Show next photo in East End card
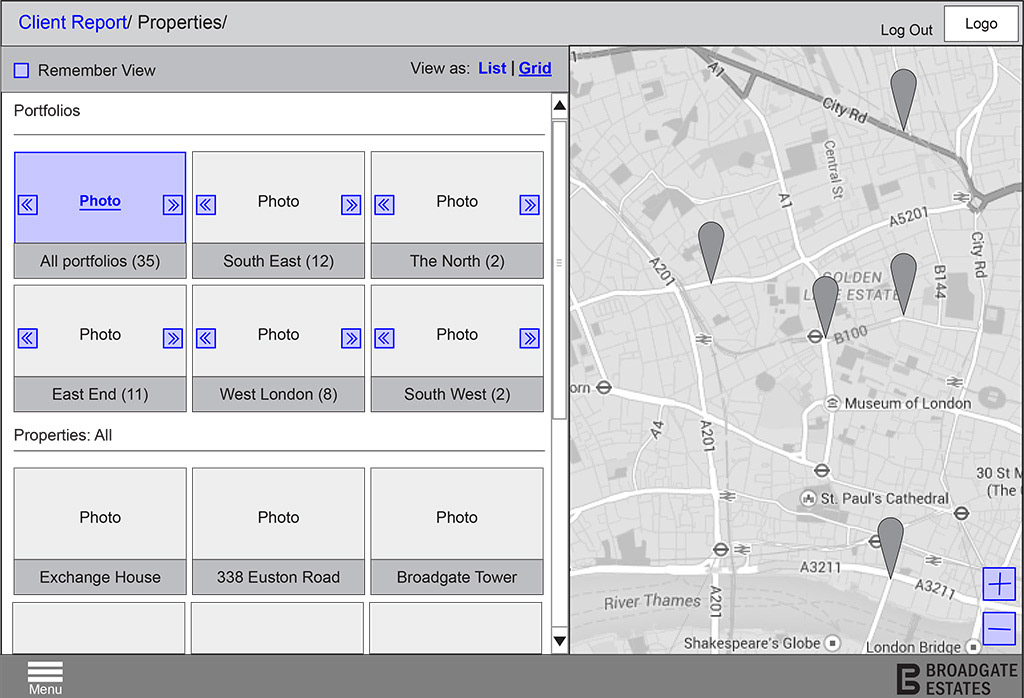Screen dimensions: 1024x698 (173, 338)
